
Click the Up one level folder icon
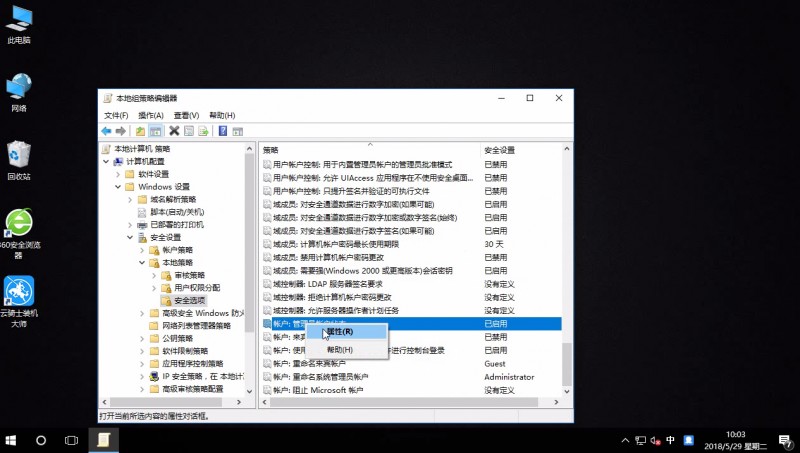click(x=140, y=131)
